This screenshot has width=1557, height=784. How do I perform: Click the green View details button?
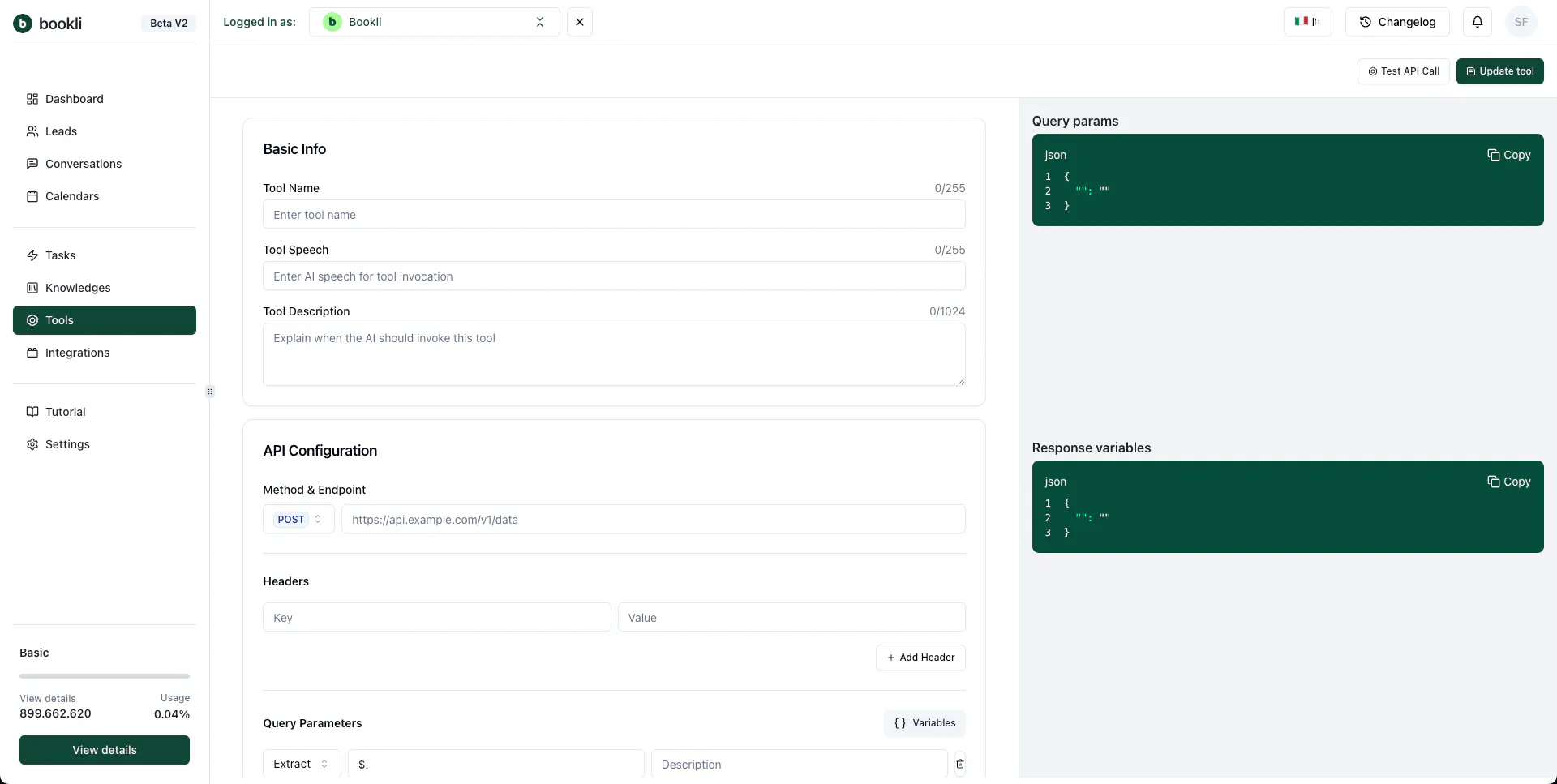point(105,750)
